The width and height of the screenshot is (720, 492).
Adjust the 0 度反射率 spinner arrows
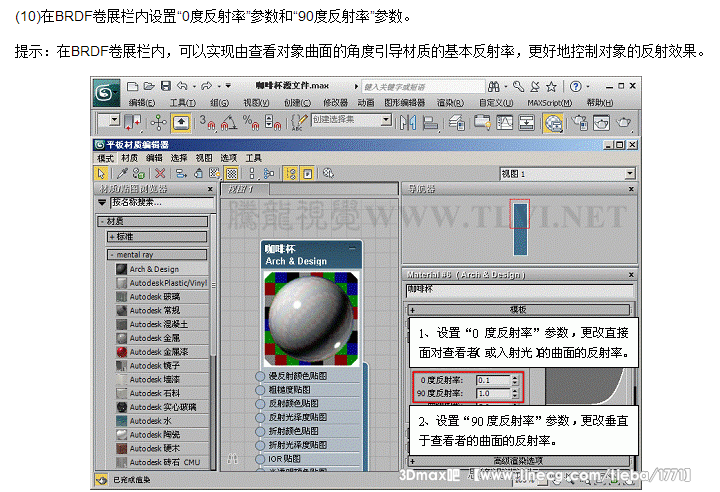(515, 380)
